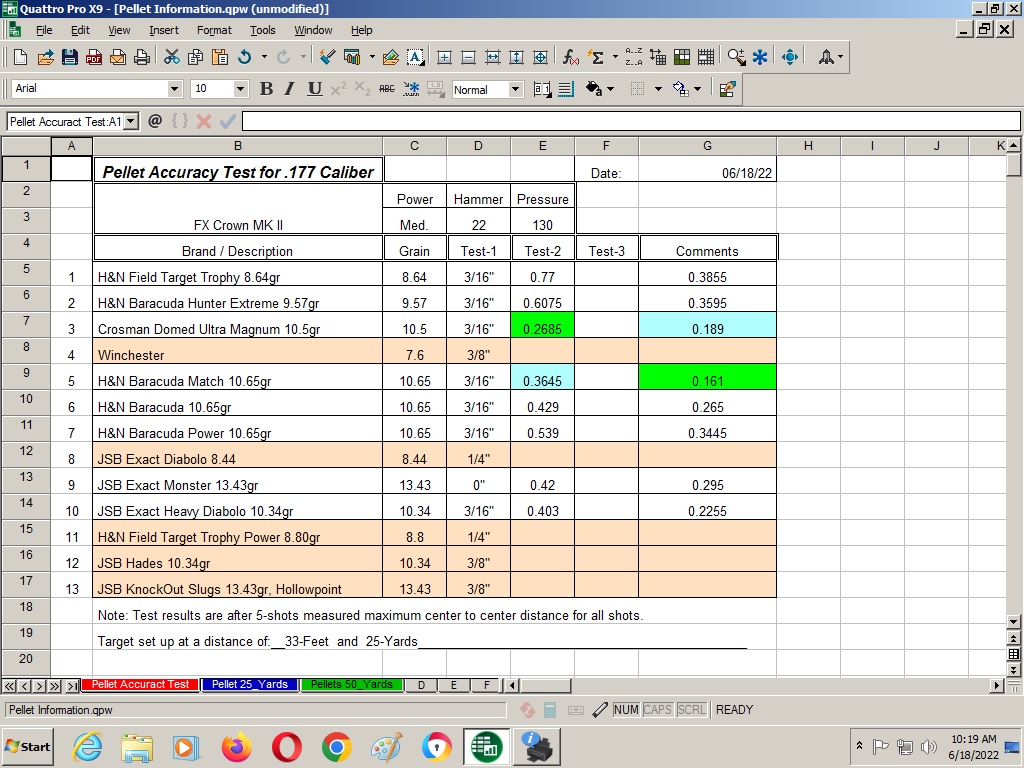Click the blue asterisk icon in top toolbar
This screenshot has height=768, width=1024.
[760, 57]
